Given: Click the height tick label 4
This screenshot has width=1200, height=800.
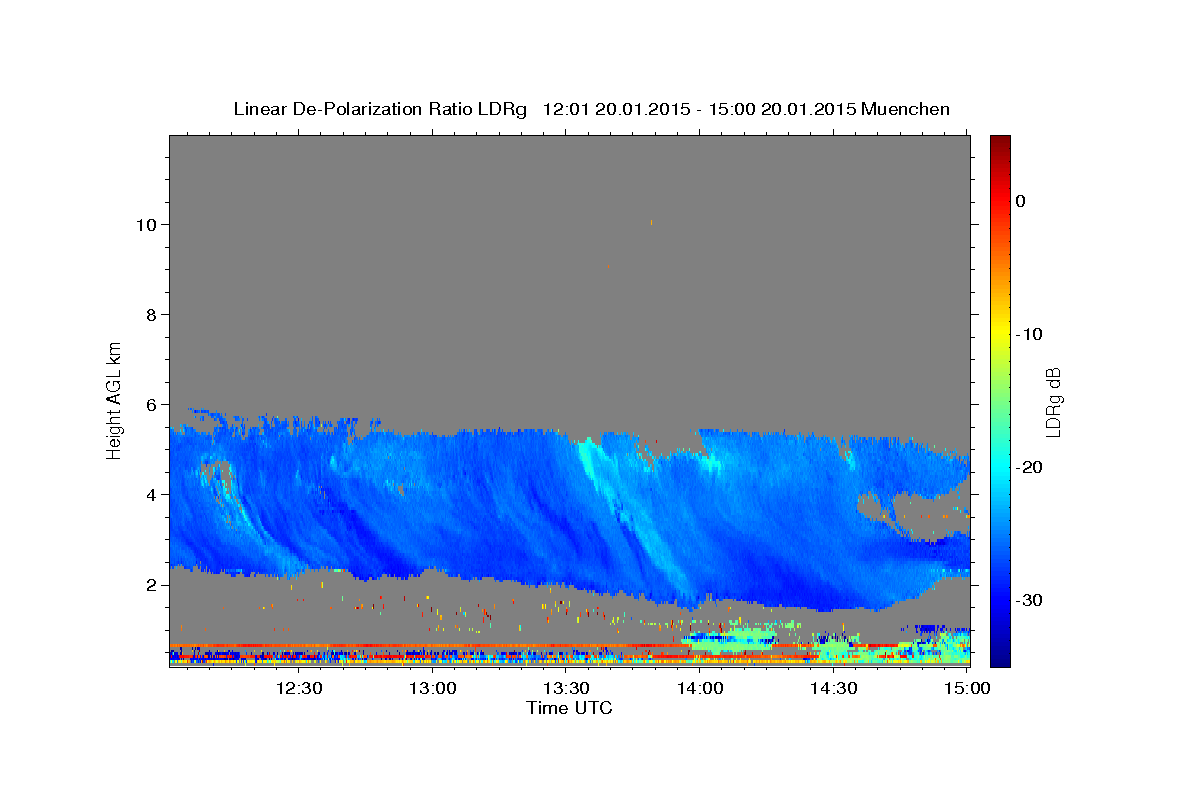Looking at the screenshot, I should (x=152, y=495).
